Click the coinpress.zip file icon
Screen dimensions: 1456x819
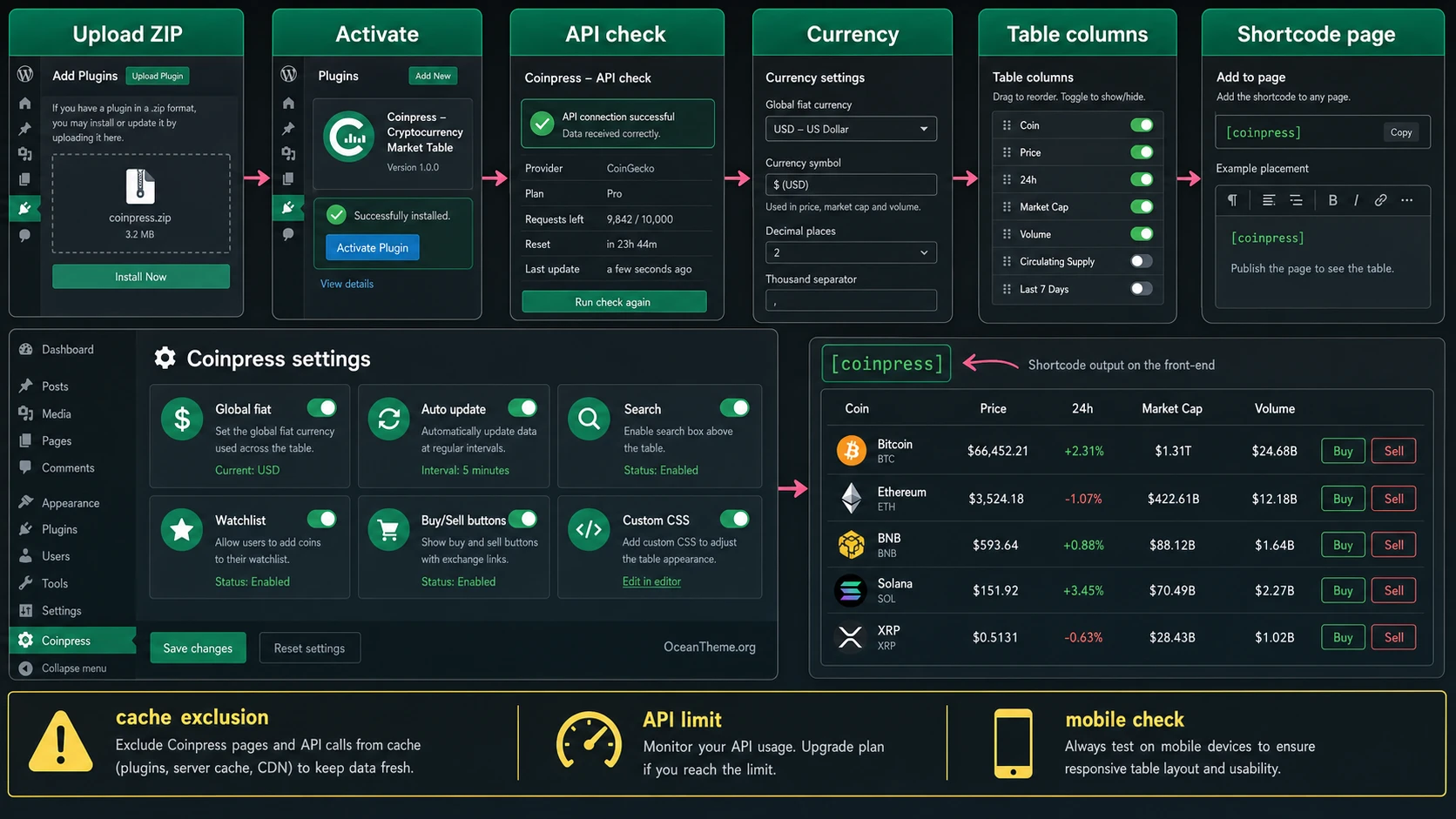(x=140, y=186)
